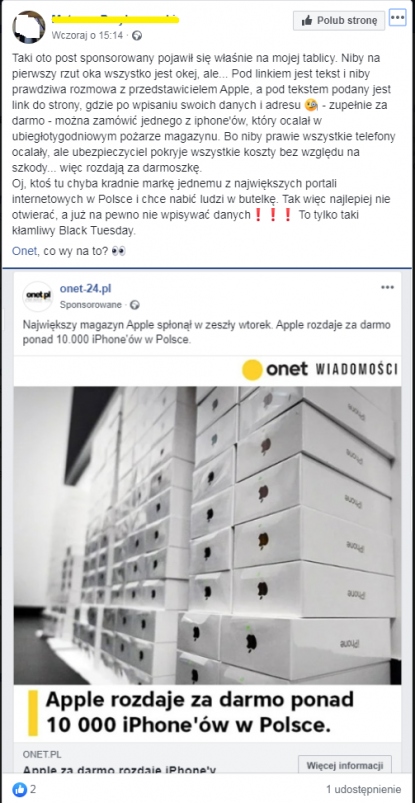The image size is (415, 803).
Task: Click the Sponsorowane label
Action: click(x=91, y=305)
